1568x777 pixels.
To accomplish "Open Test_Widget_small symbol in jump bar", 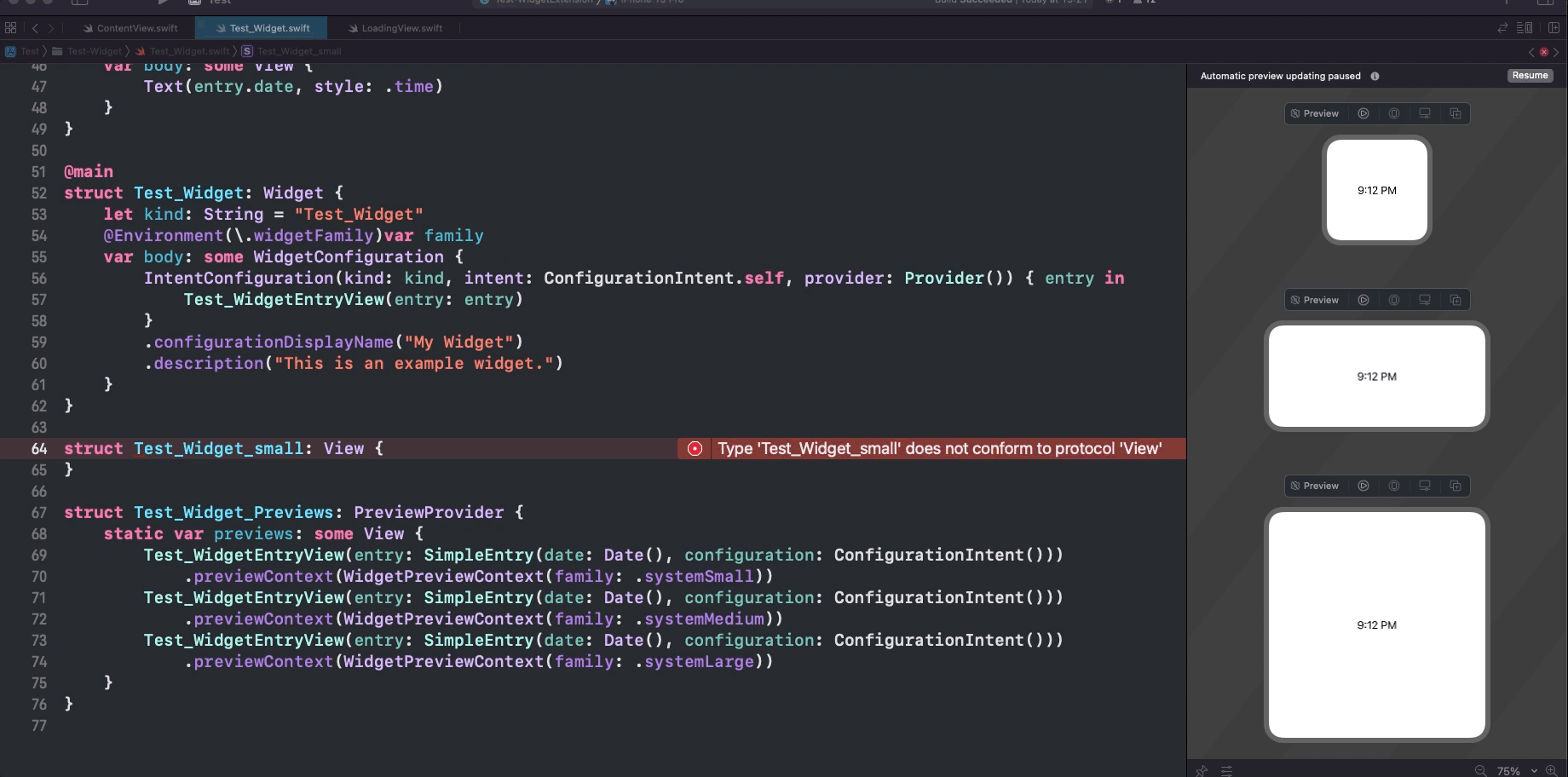I will point(291,51).
